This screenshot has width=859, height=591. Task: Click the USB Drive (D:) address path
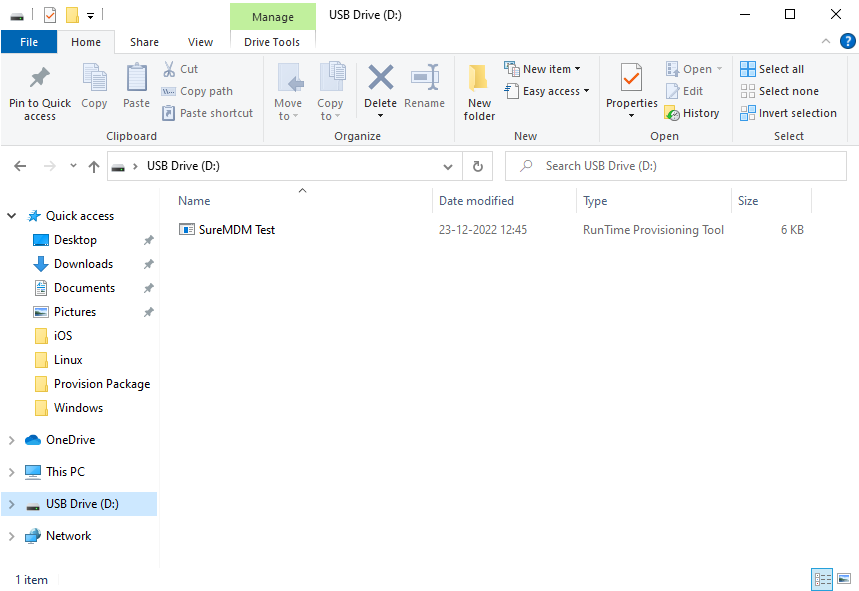click(x=183, y=166)
